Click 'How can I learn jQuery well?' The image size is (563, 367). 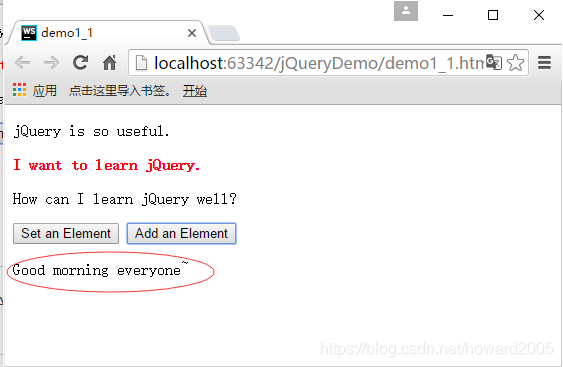pyautogui.click(x=125, y=199)
